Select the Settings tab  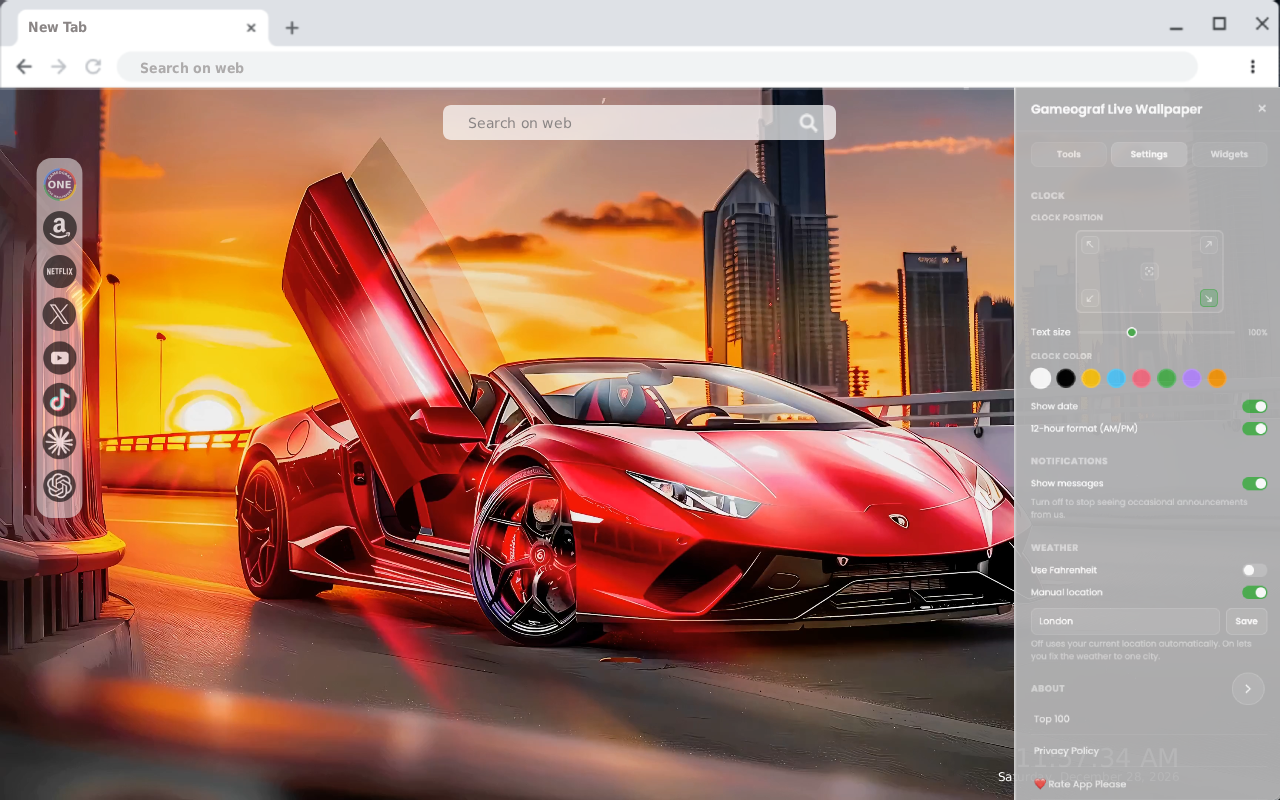pyautogui.click(x=1149, y=154)
